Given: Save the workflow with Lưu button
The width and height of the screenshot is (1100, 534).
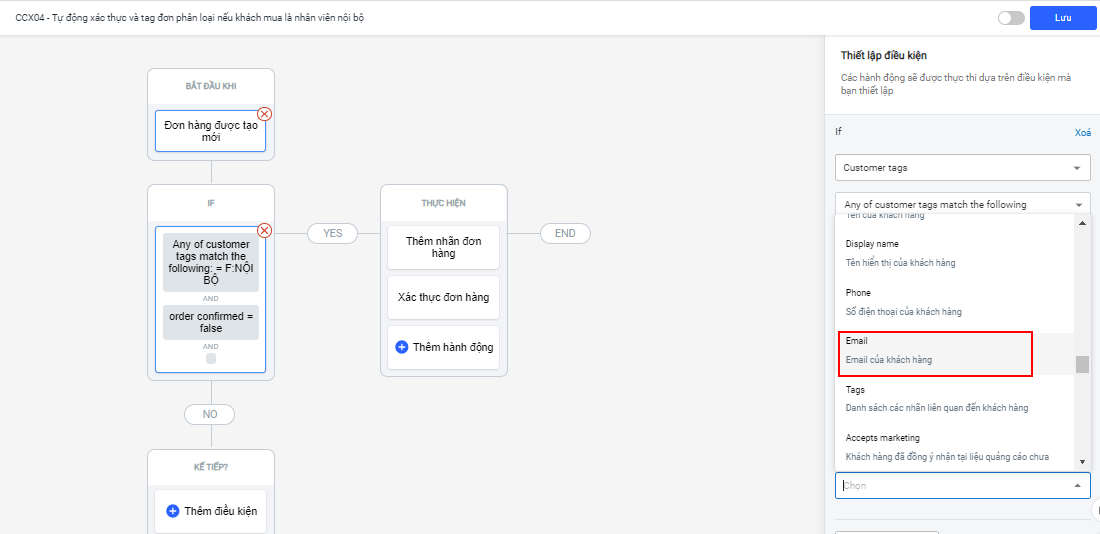Looking at the screenshot, I should tap(1063, 18).
